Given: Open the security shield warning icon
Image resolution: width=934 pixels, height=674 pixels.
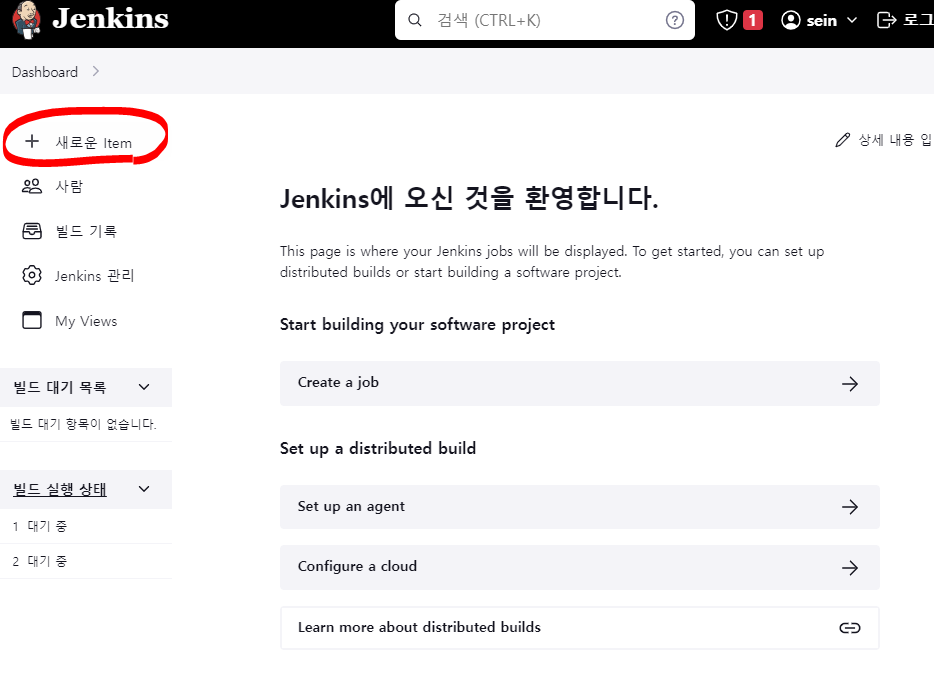Looking at the screenshot, I should [727, 20].
